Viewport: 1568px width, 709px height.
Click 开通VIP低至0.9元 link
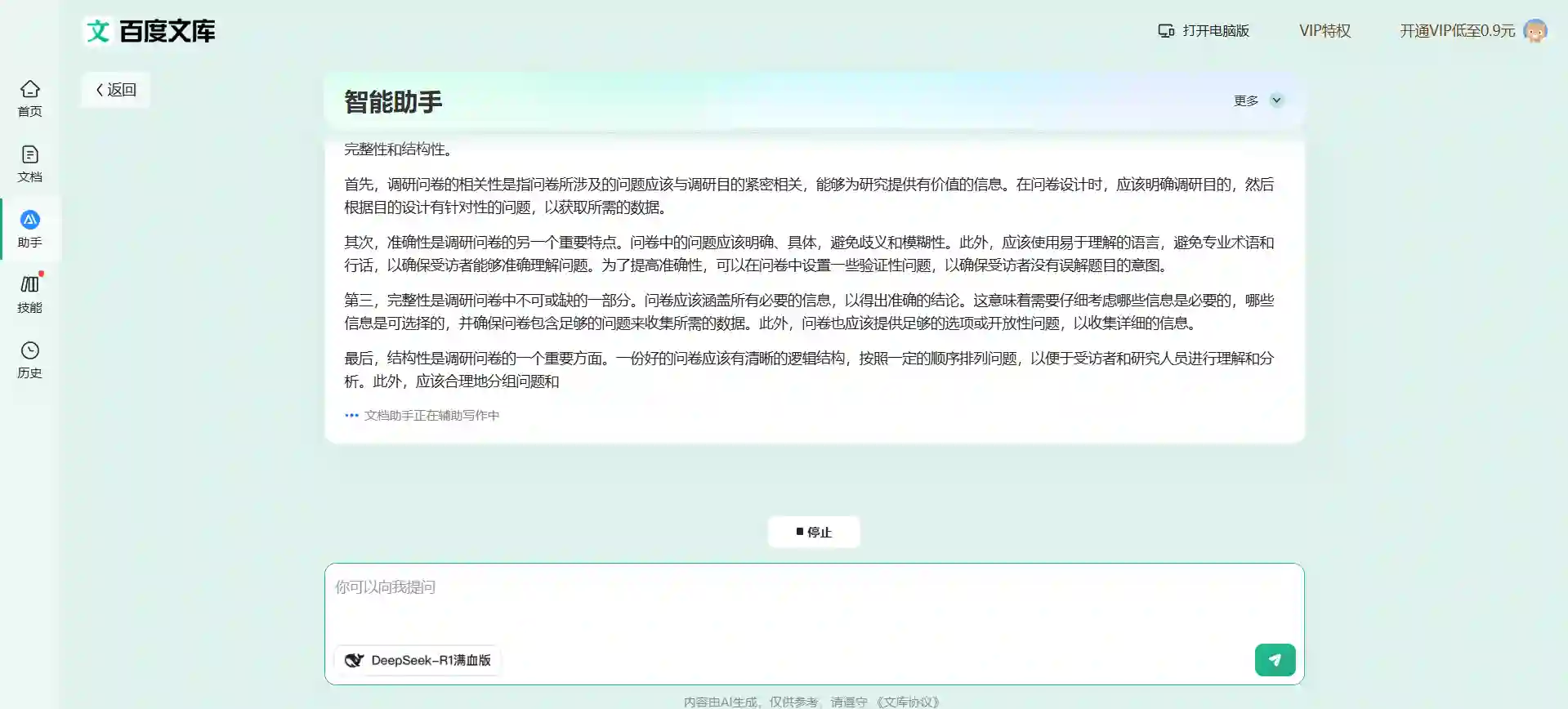coord(1457,31)
